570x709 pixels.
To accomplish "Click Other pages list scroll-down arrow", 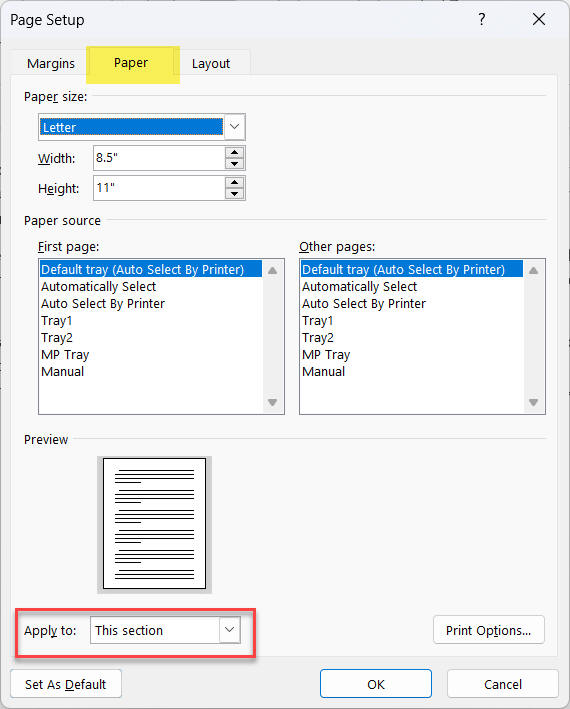I will pos(533,402).
